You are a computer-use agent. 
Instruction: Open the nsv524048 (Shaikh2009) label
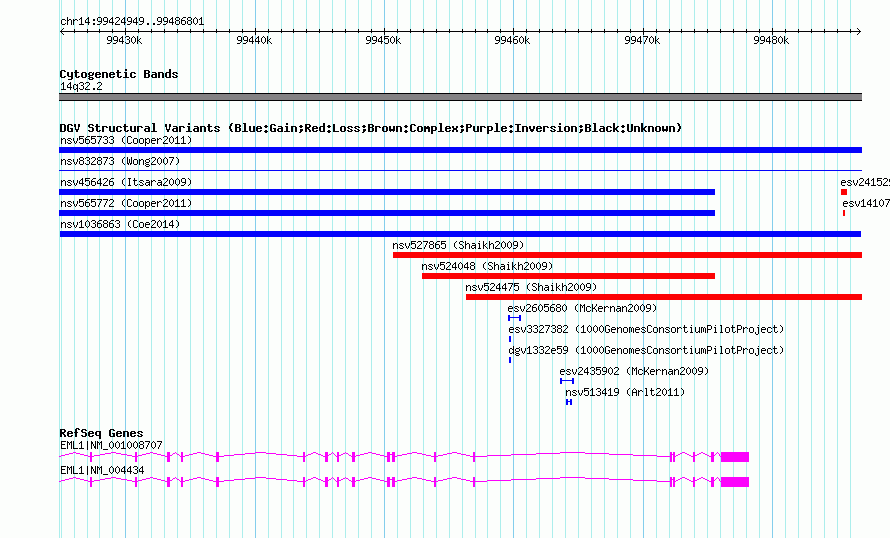click(x=487, y=266)
